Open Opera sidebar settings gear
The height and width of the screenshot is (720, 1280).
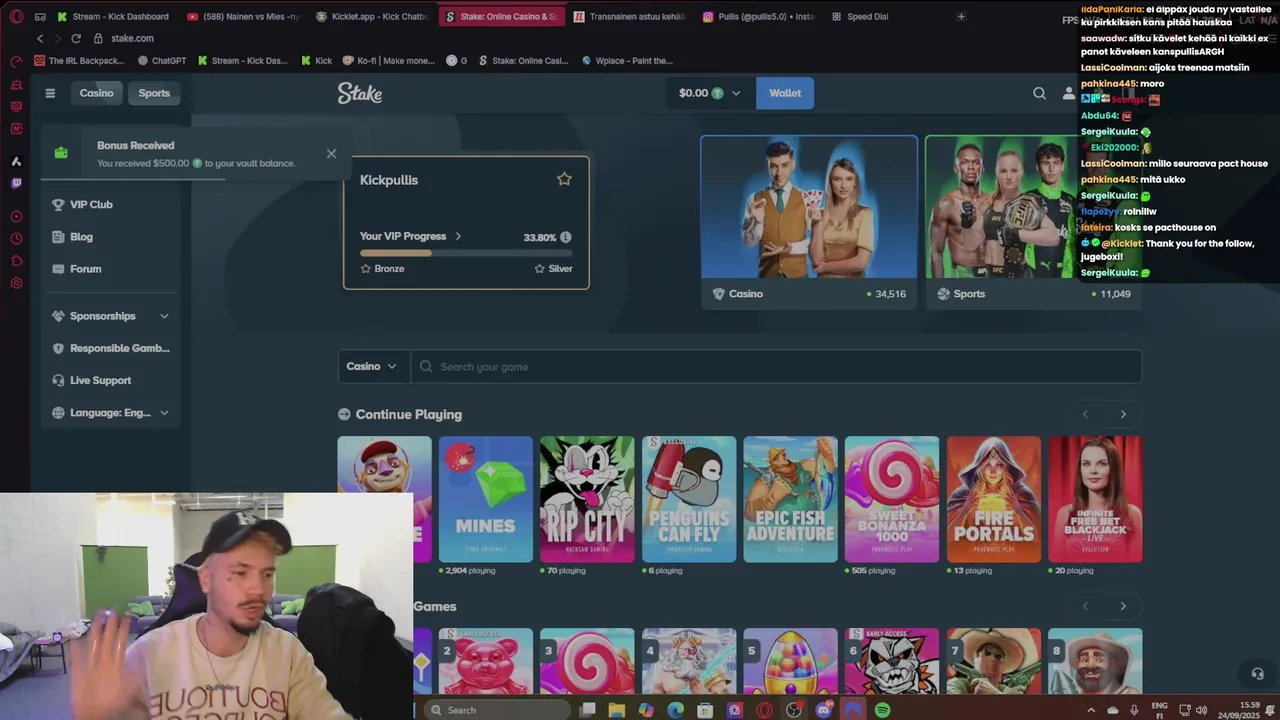(x=16, y=283)
